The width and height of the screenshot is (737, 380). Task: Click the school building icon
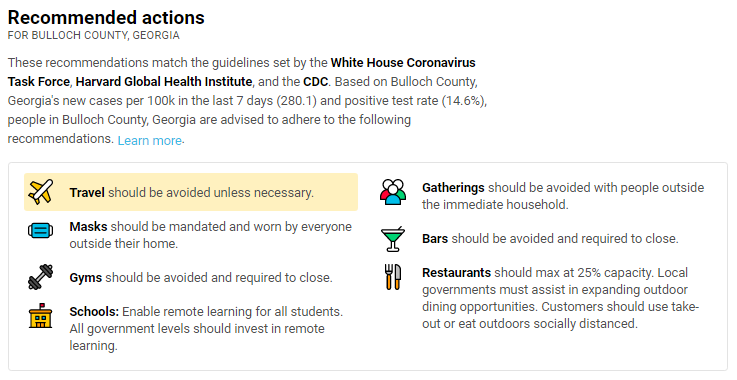40,316
